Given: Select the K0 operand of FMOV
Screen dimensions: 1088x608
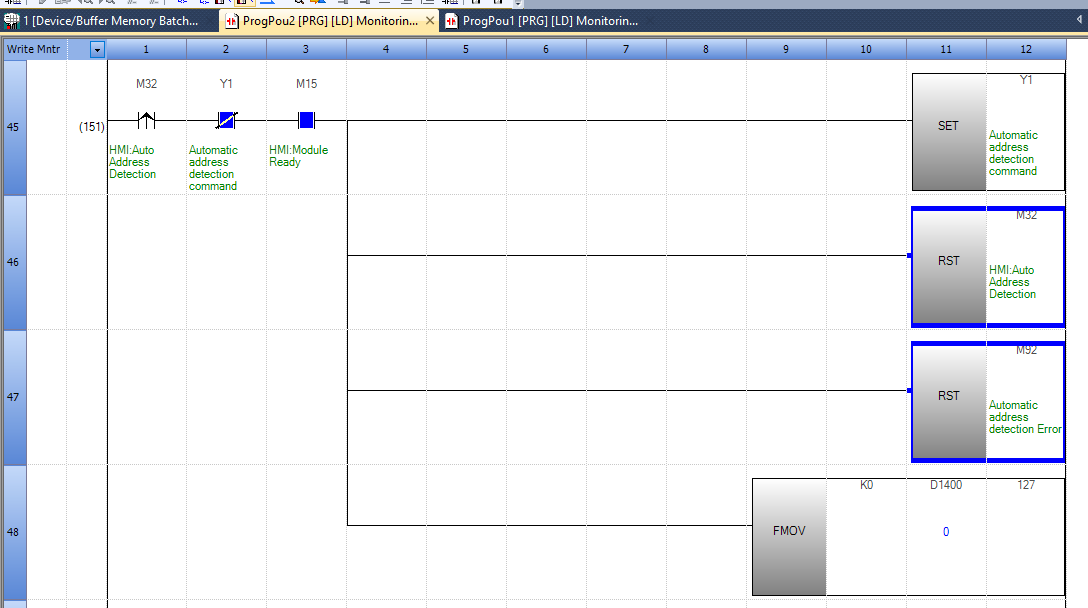Looking at the screenshot, I should (x=866, y=485).
